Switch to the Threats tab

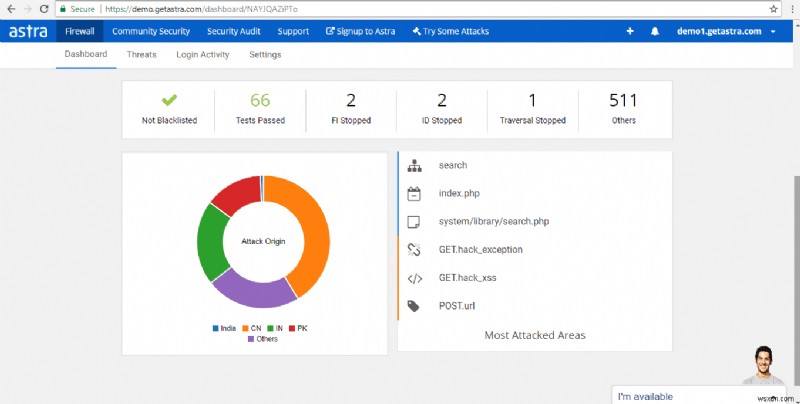(x=141, y=54)
